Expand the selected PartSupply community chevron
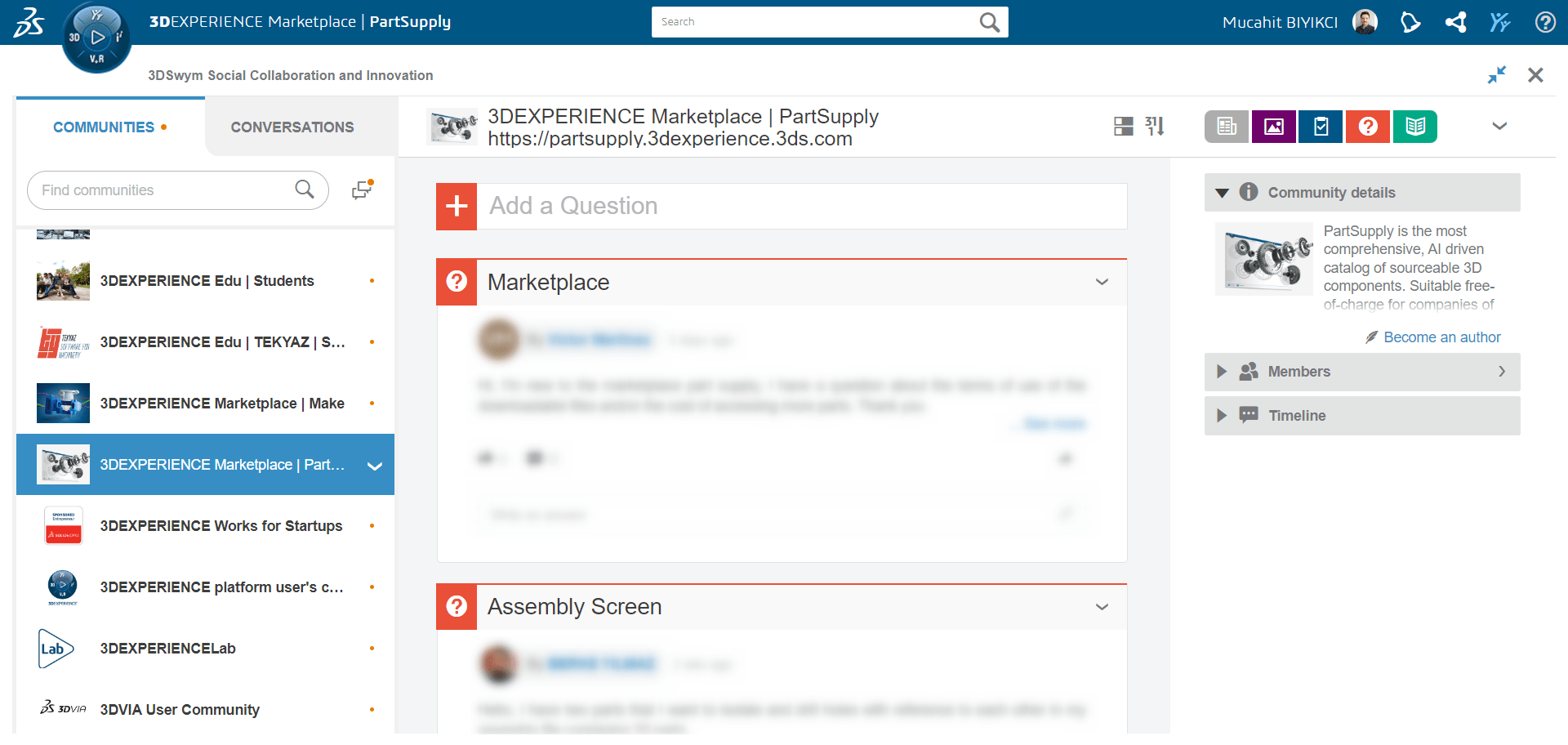 click(x=375, y=466)
